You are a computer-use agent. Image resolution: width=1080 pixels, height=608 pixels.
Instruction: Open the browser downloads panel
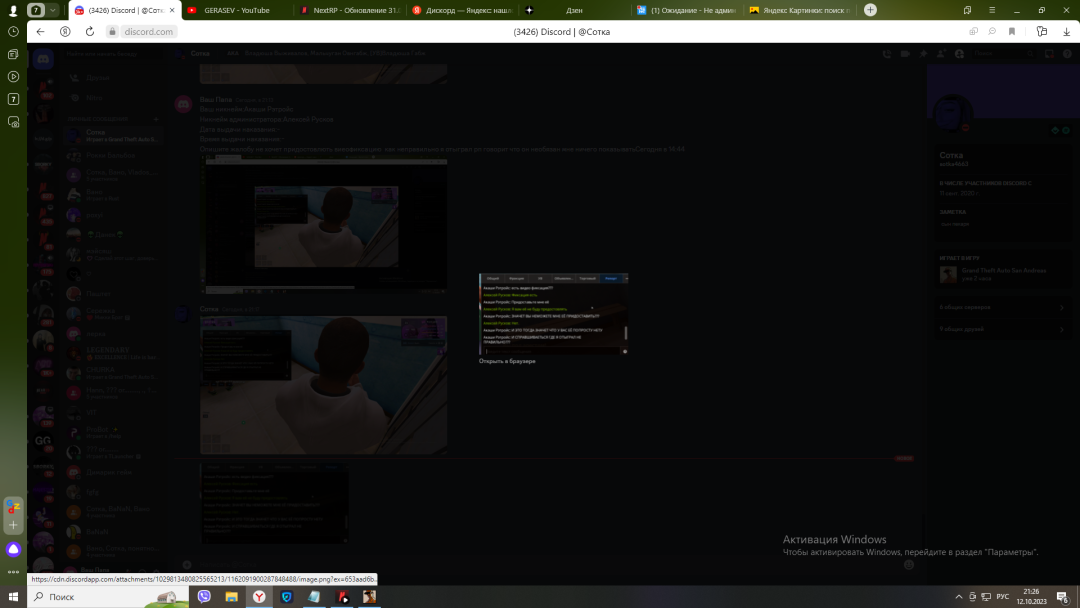click(1066, 32)
